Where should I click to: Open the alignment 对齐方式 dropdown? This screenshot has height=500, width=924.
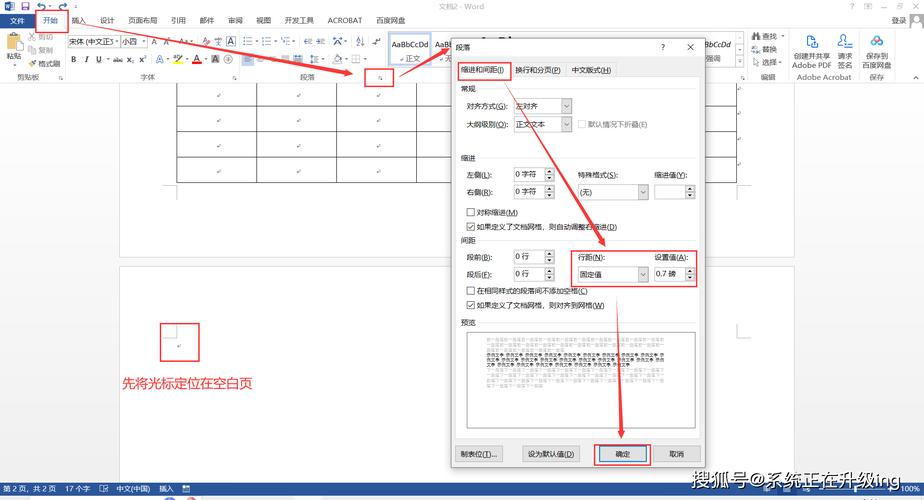click(x=566, y=106)
